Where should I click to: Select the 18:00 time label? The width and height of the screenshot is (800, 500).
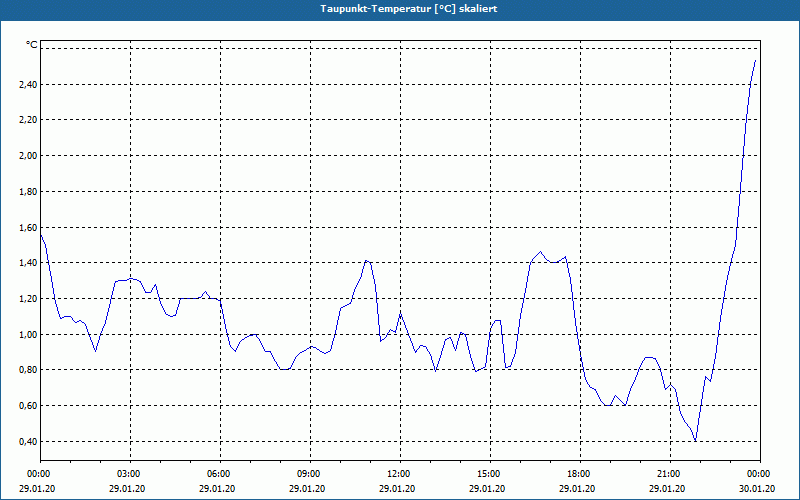tap(580, 474)
